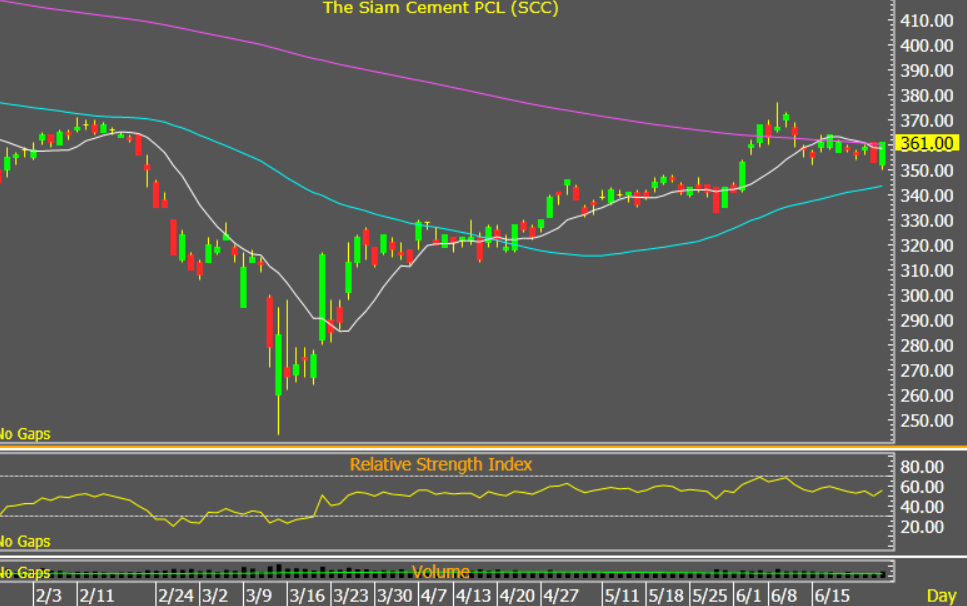This screenshot has width=967, height=606.
Task: Click the 4/20 date marker
Action: click(x=517, y=596)
